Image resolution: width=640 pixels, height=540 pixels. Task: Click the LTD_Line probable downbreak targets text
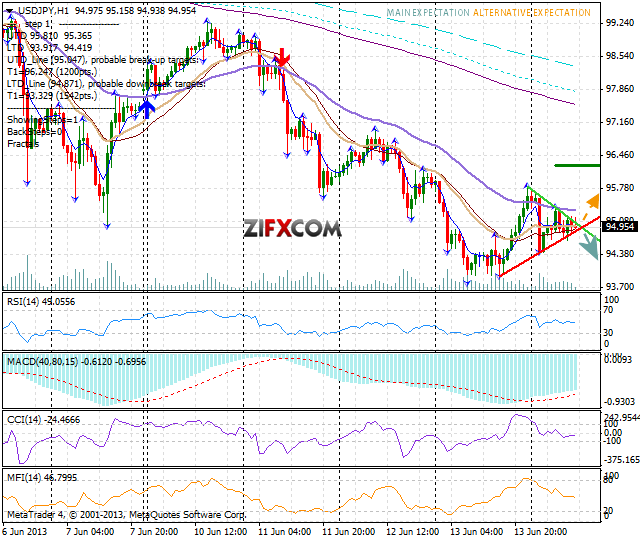(106, 84)
